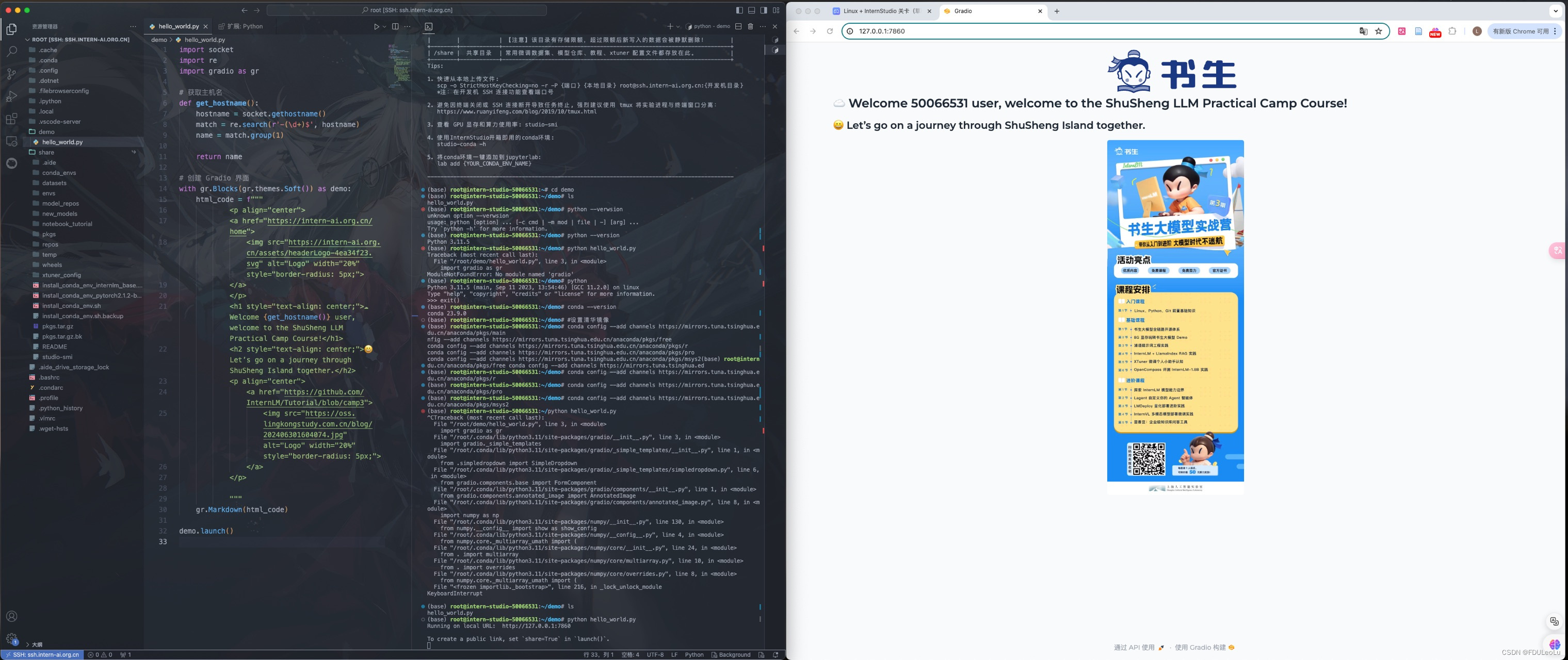
Task: Open Run and Debug view
Action: click(x=11, y=96)
